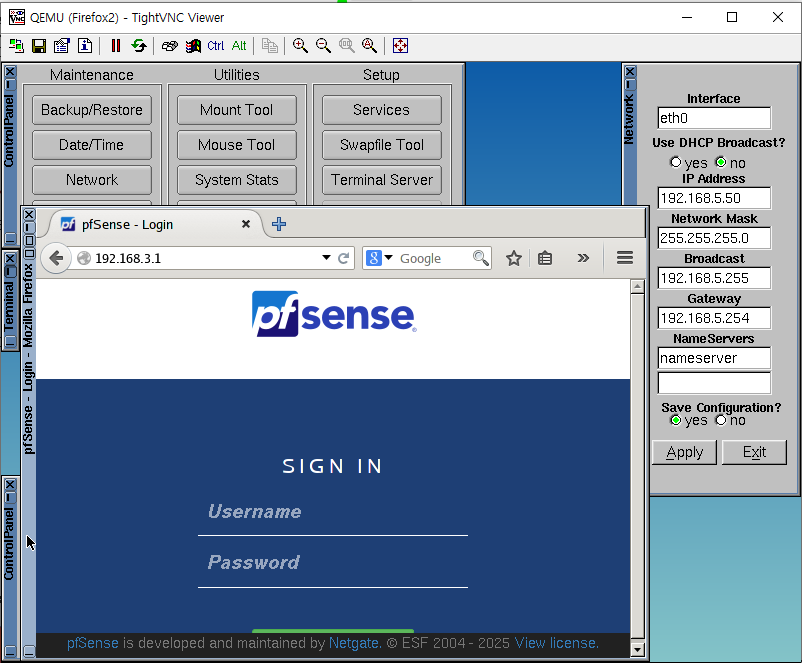Image resolution: width=802 pixels, height=663 pixels.
Task: Select yes for Use DHCP Broadcast
Action: (x=676, y=162)
